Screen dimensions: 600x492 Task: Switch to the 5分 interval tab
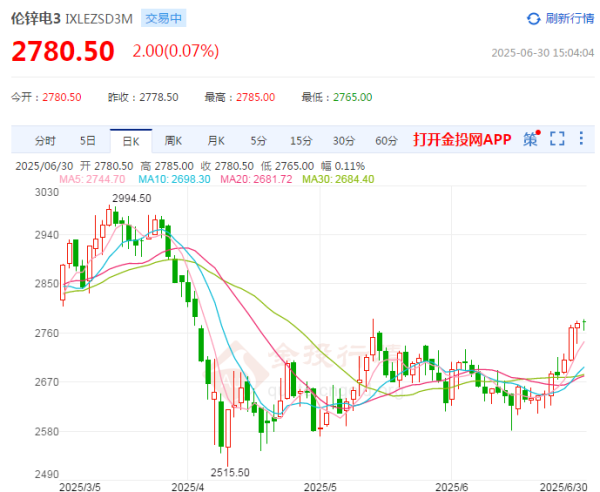[258, 141]
